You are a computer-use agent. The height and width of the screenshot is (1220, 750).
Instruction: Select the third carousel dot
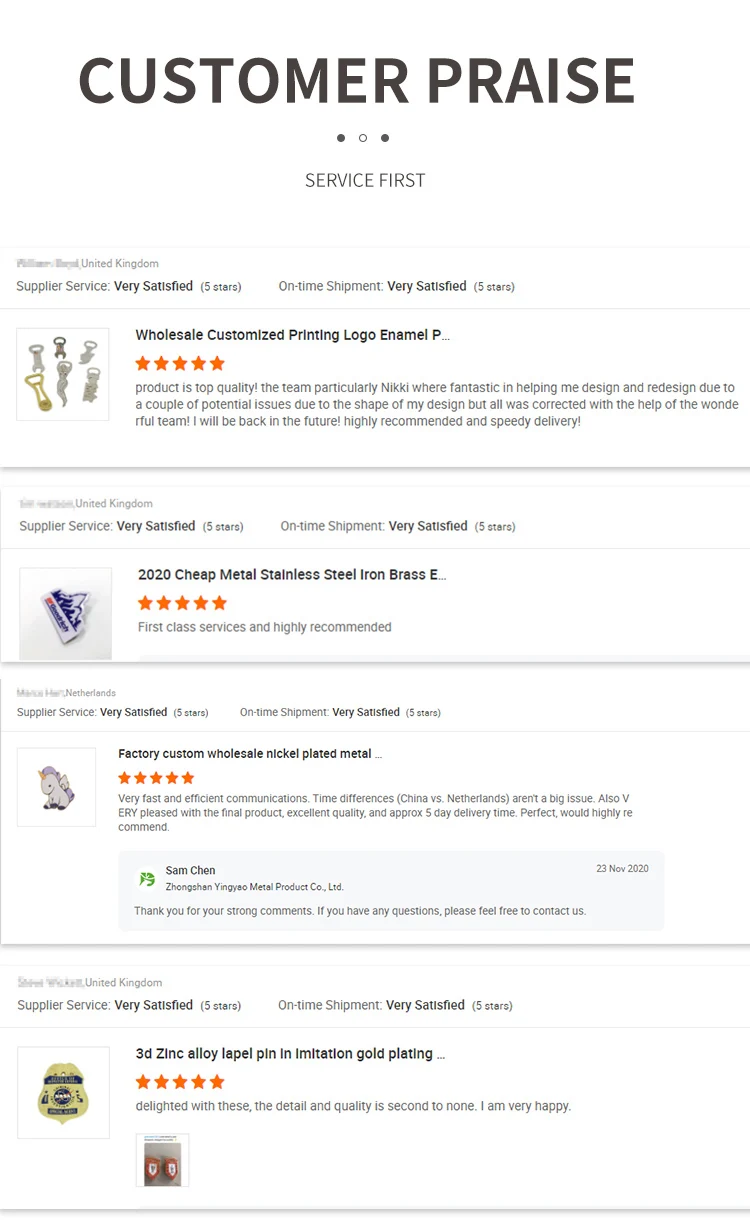(385, 138)
